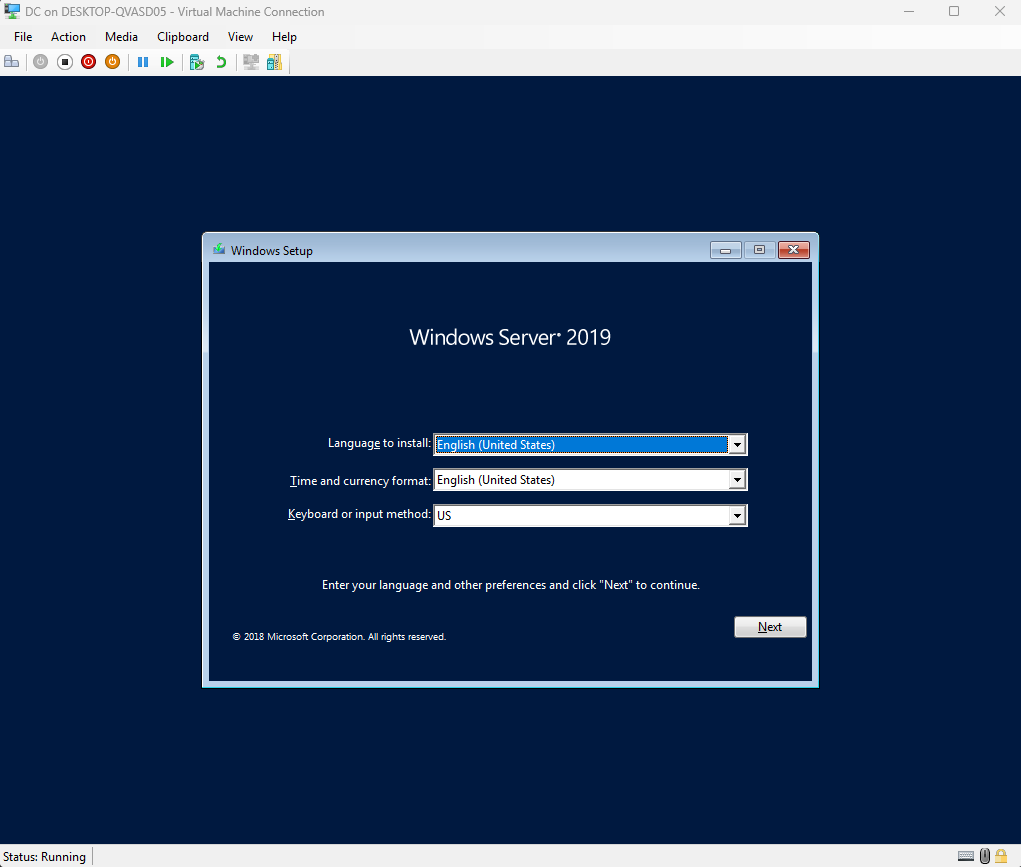Click the mouse icon in the status bar
This screenshot has width=1021, height=867.
(x=984, y=856)
